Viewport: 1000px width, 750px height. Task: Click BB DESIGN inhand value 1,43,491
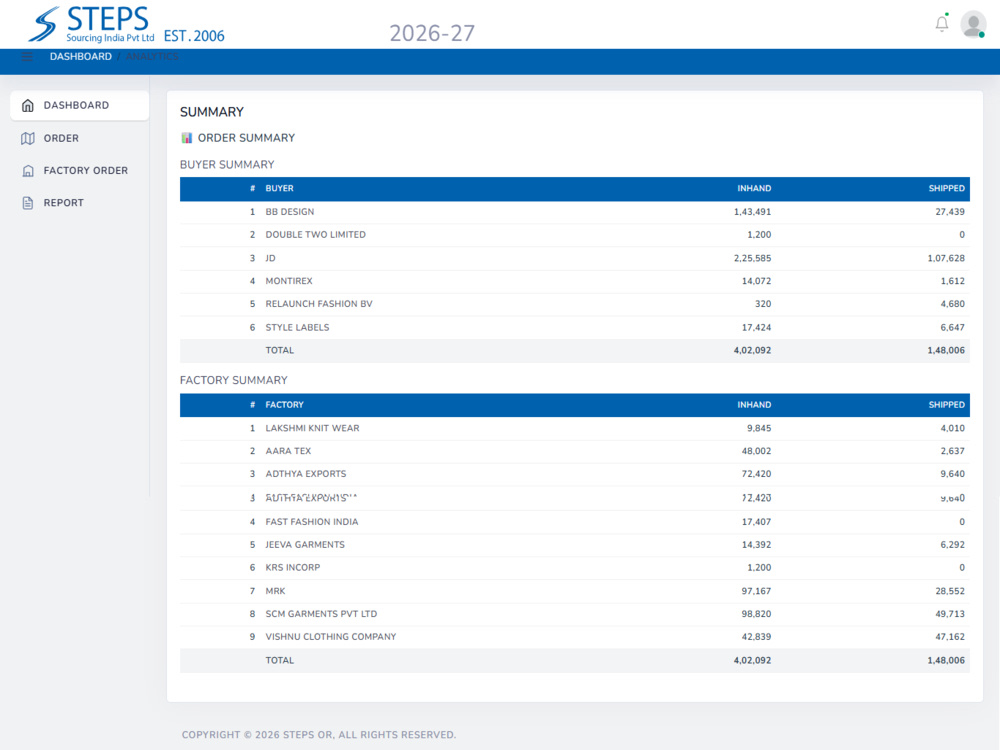752,212
